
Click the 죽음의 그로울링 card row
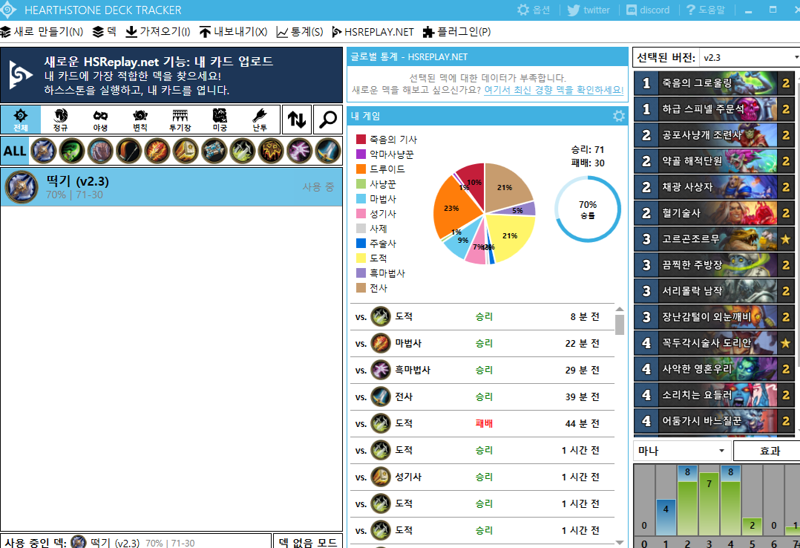coord(714,83)
